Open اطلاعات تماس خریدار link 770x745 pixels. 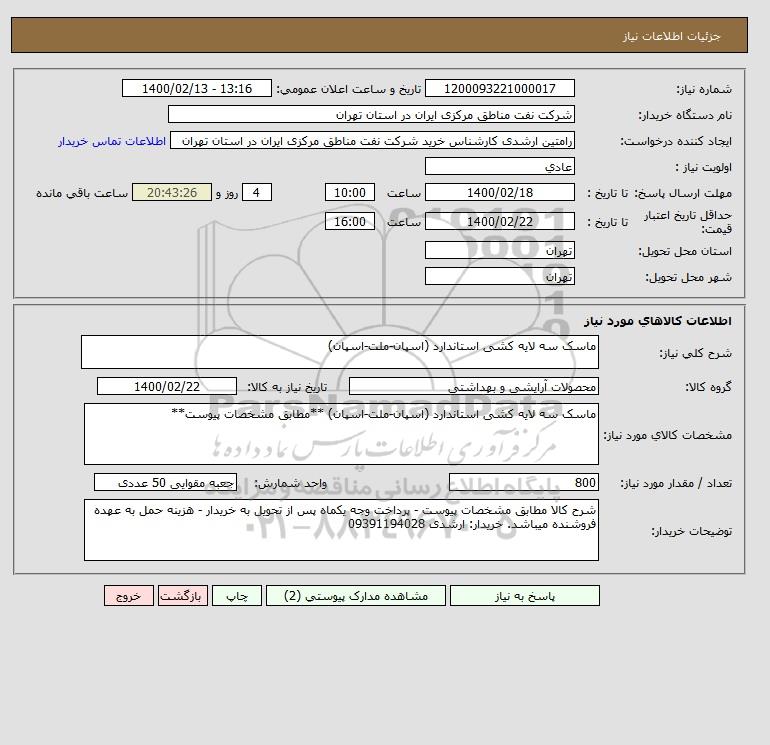tap(112, 141)
